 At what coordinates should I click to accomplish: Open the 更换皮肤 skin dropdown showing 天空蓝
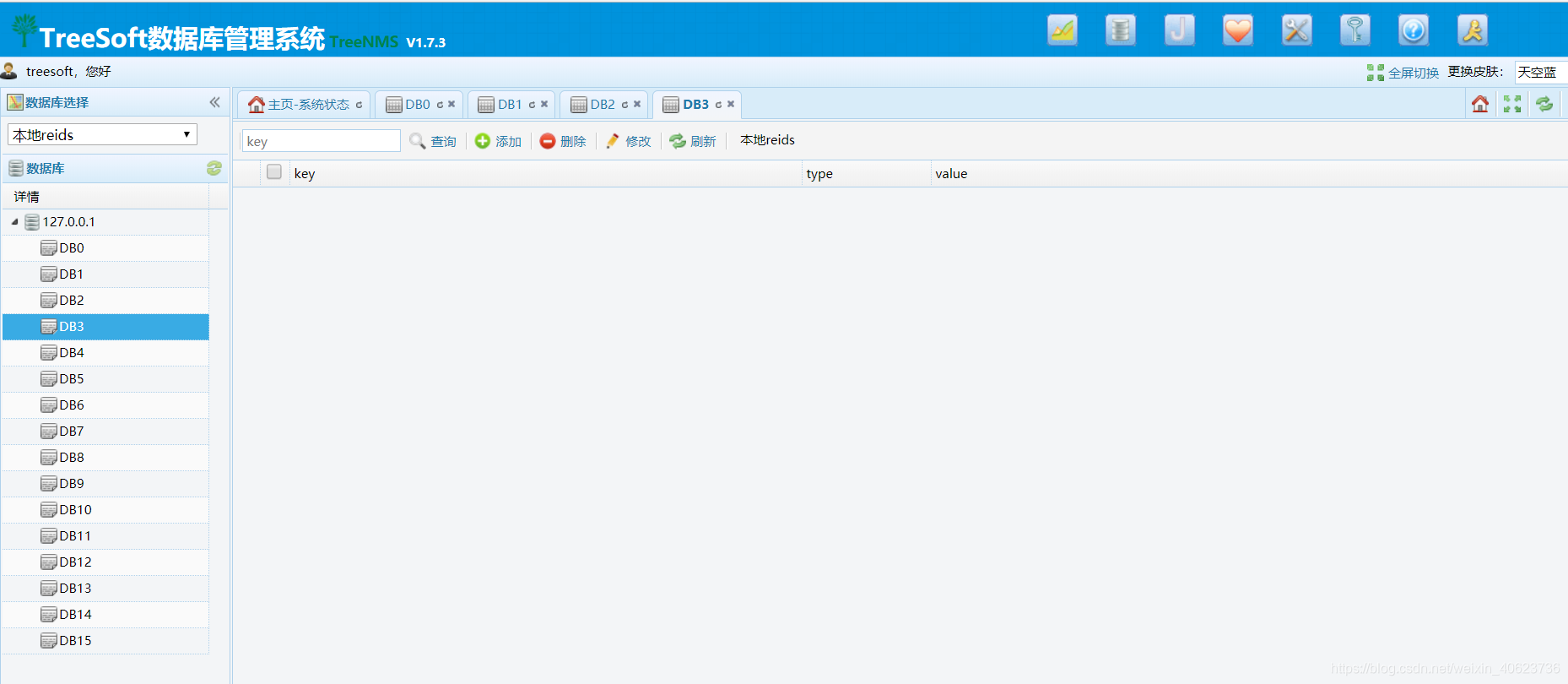click(1541, 73)
